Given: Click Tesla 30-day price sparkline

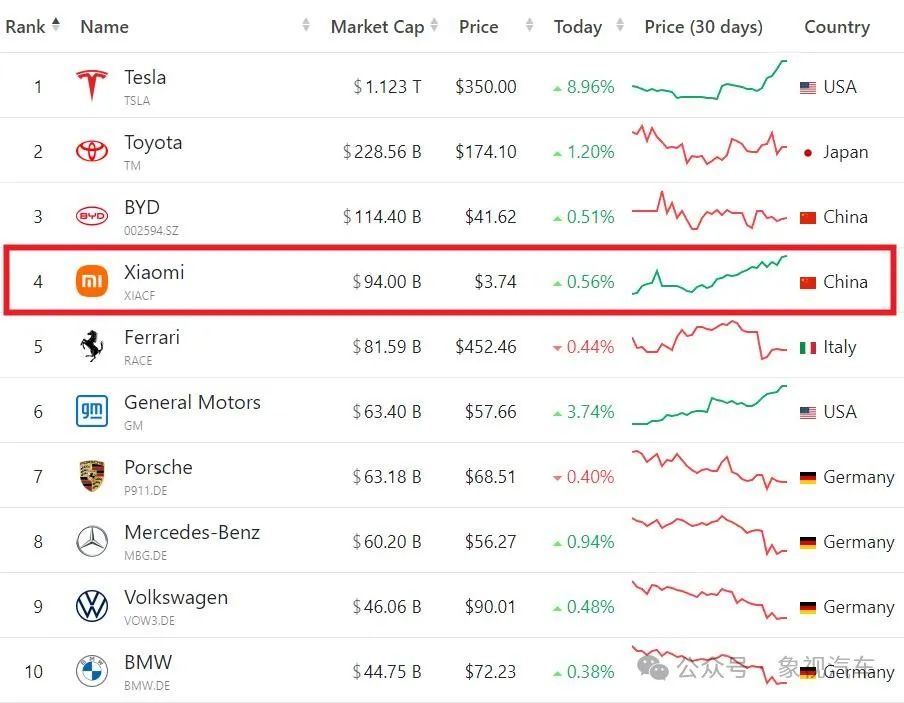Looking at the screenshot, I should click(709, 82).
